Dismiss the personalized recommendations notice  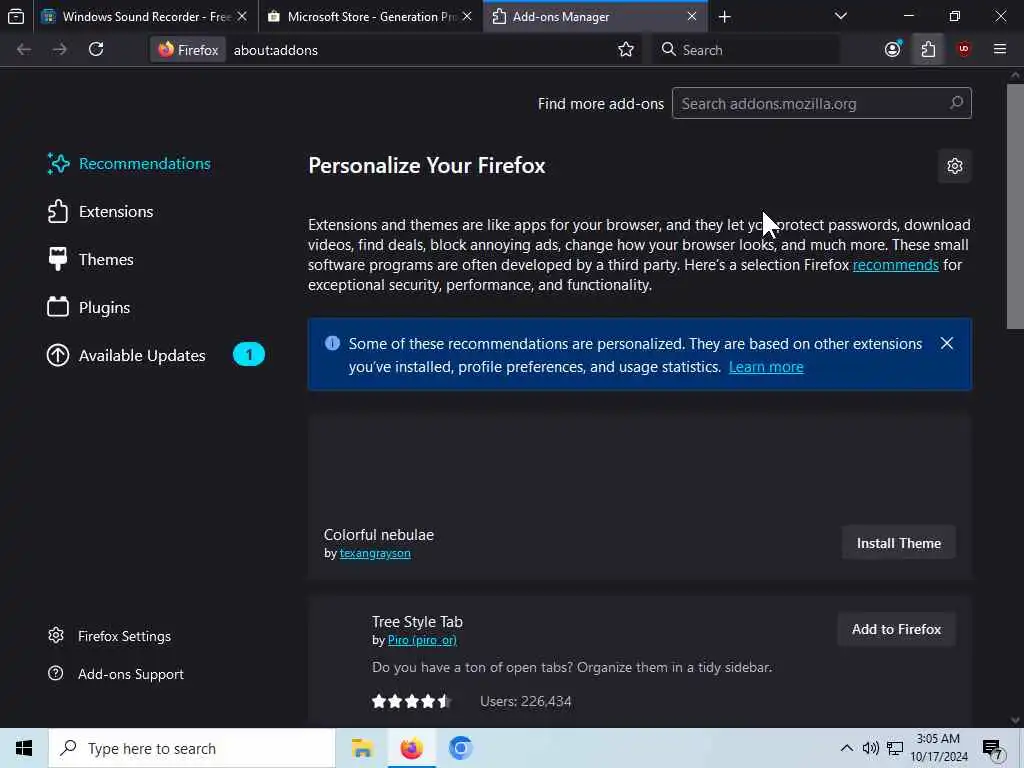[947, 344]
